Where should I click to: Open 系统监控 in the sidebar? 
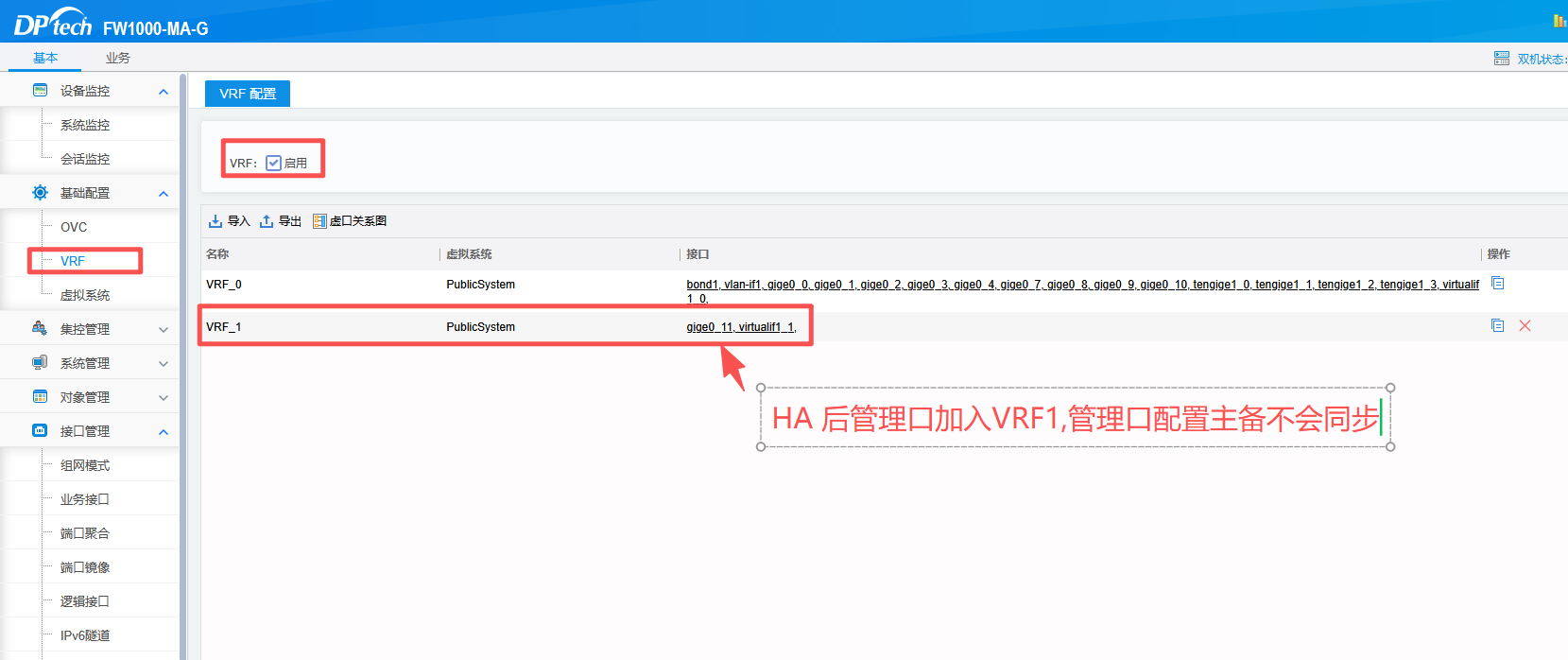coord(85,125)
